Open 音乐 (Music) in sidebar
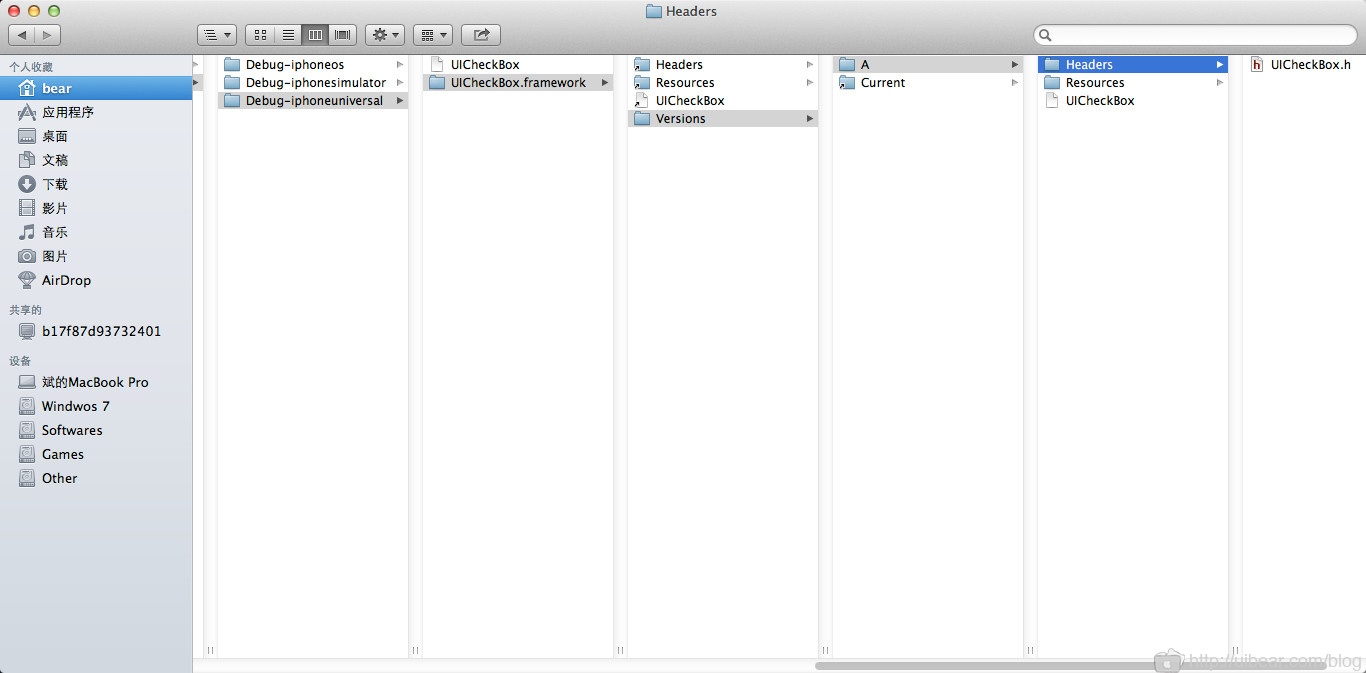 click(x=54, y=232)
